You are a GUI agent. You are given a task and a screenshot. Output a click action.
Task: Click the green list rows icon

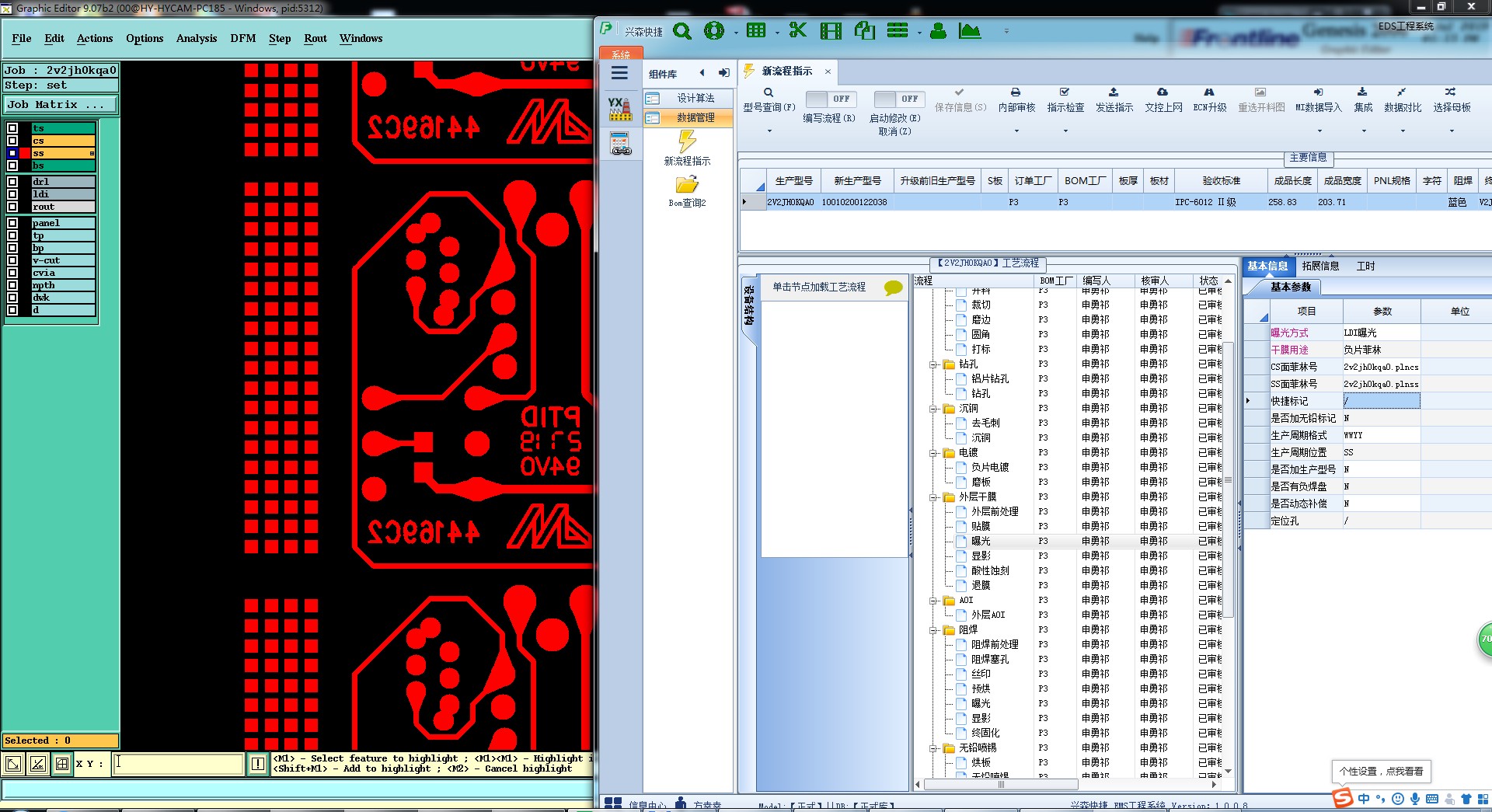click(898, 31)
